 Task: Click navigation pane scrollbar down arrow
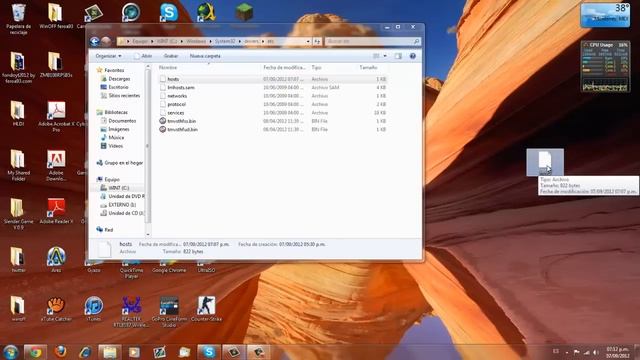point(148,234)
